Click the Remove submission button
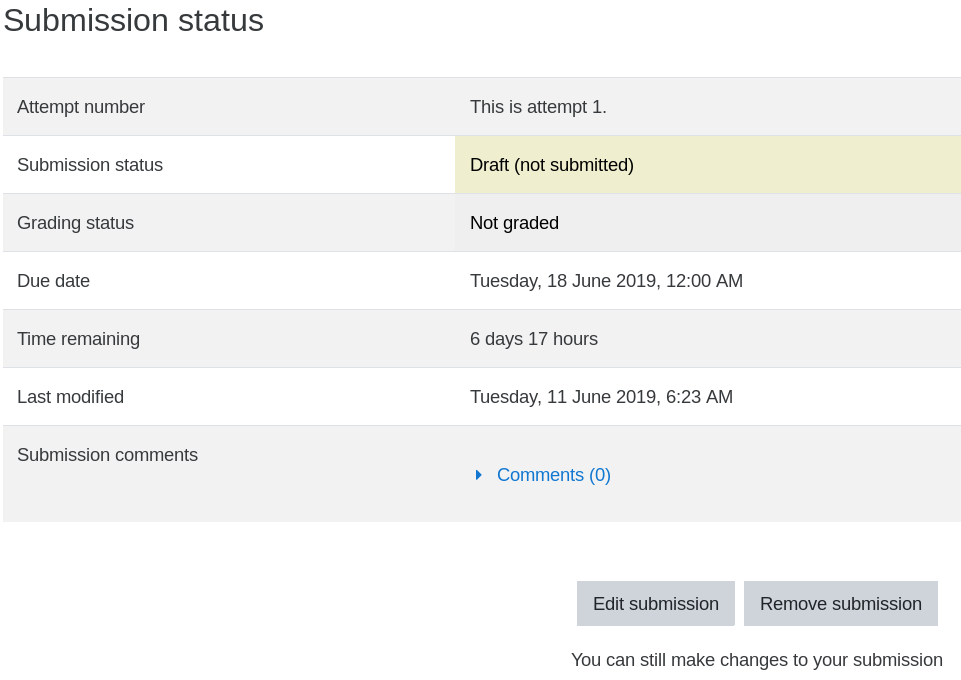 [841, 603]
